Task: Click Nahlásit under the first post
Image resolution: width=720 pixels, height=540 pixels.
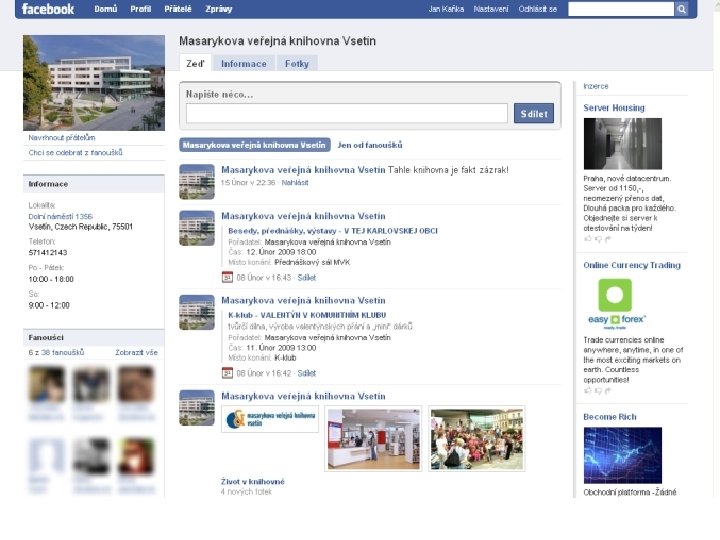Action: pos(295,182)
